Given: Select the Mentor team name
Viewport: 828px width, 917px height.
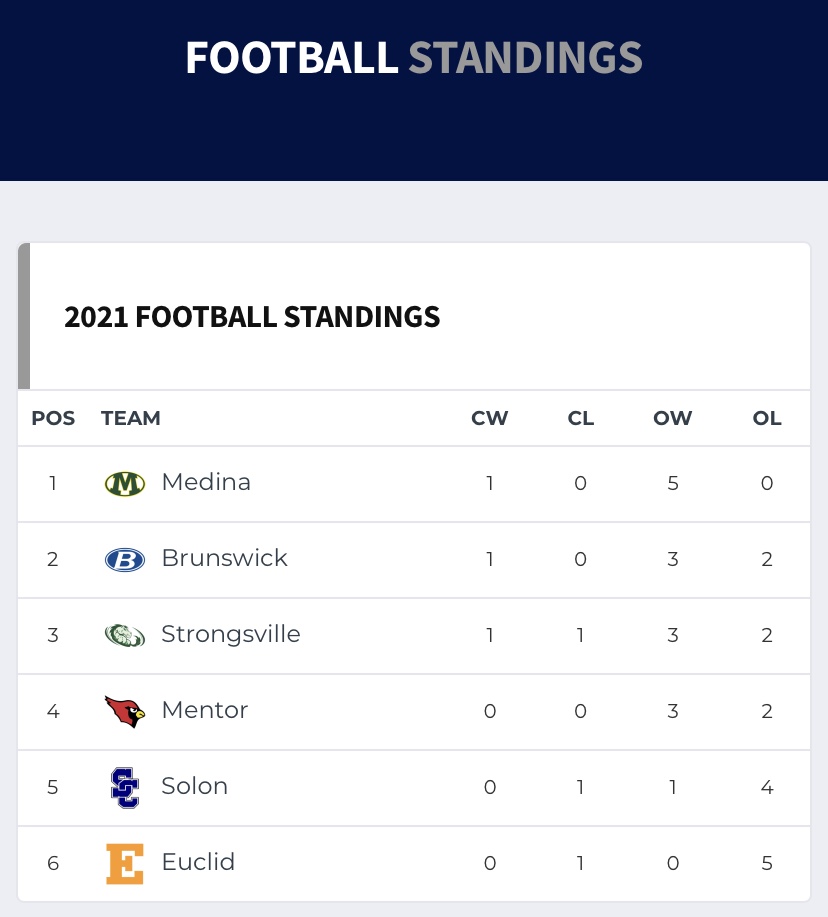Looking at the screenshot, I should pyautogui.click(x=205, y=711).
